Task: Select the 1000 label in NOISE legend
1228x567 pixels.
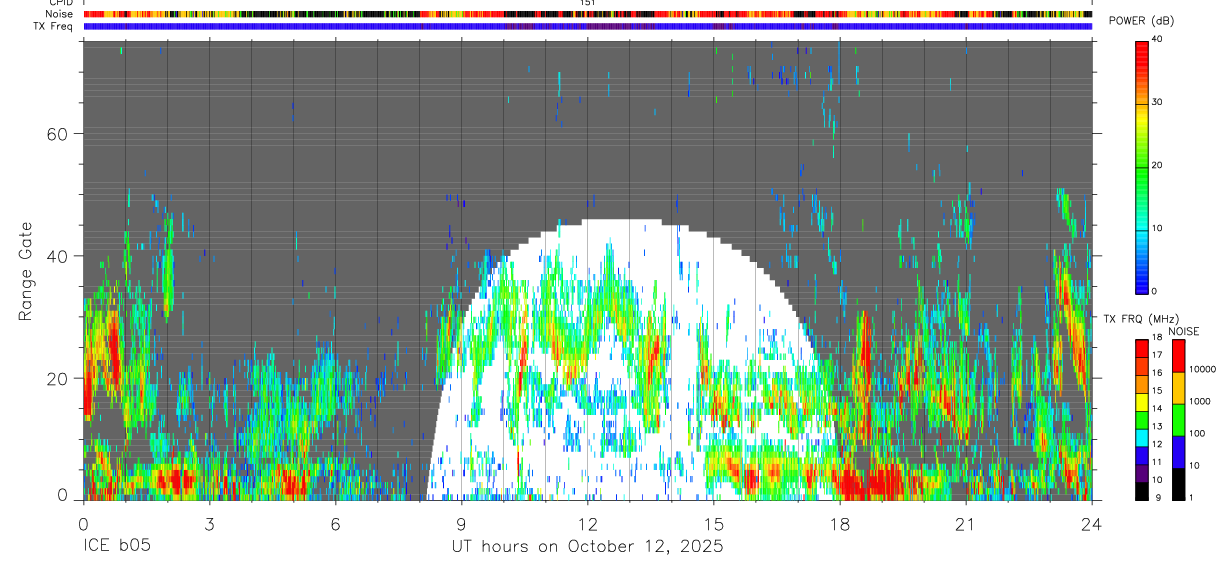Action: pyautogui.click(x=1199, y=401)
